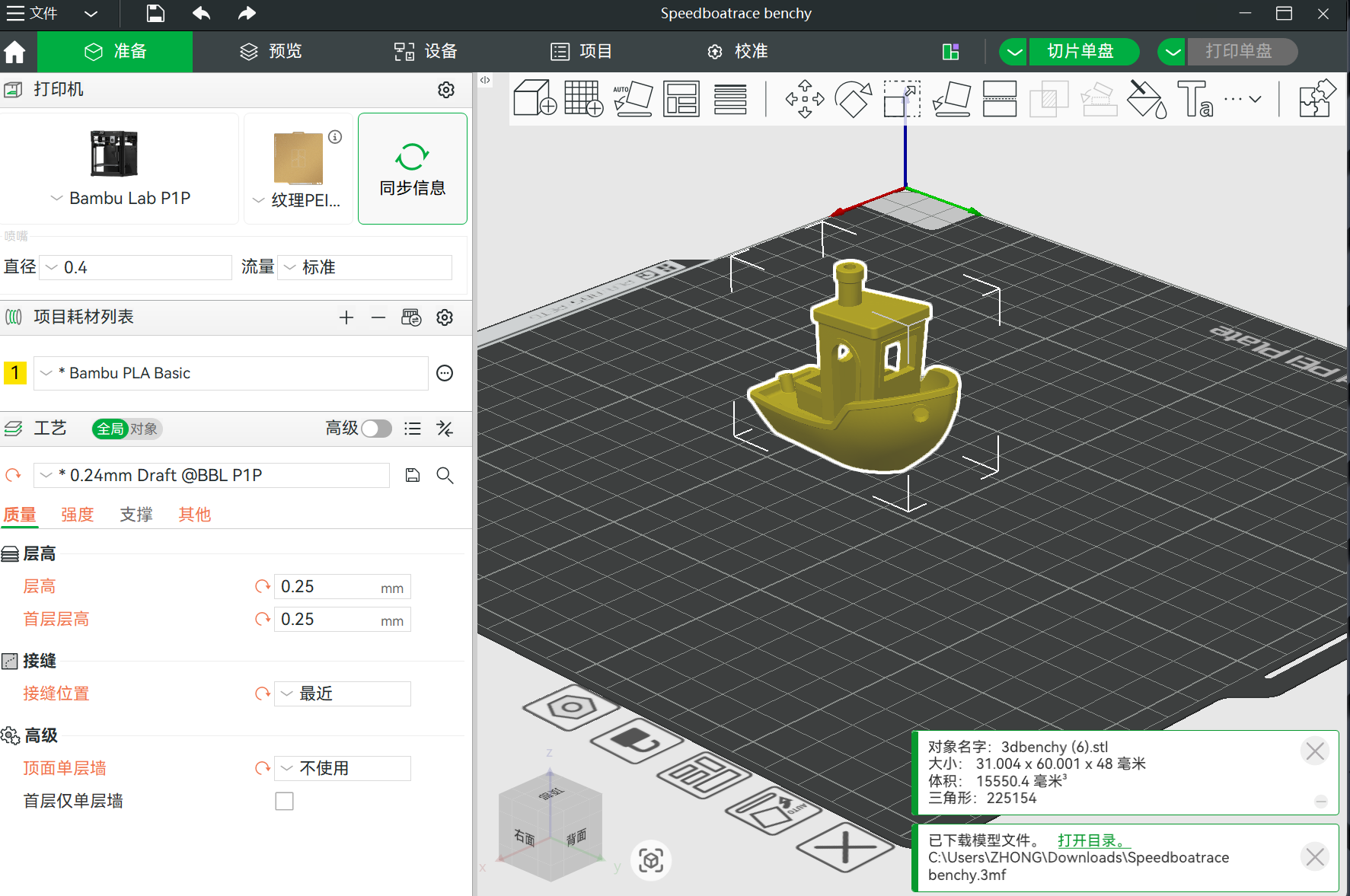Open the Bambu PLA Basic filament dropdown
This screenshot has width=1350, height=896.
pos(231,373)
